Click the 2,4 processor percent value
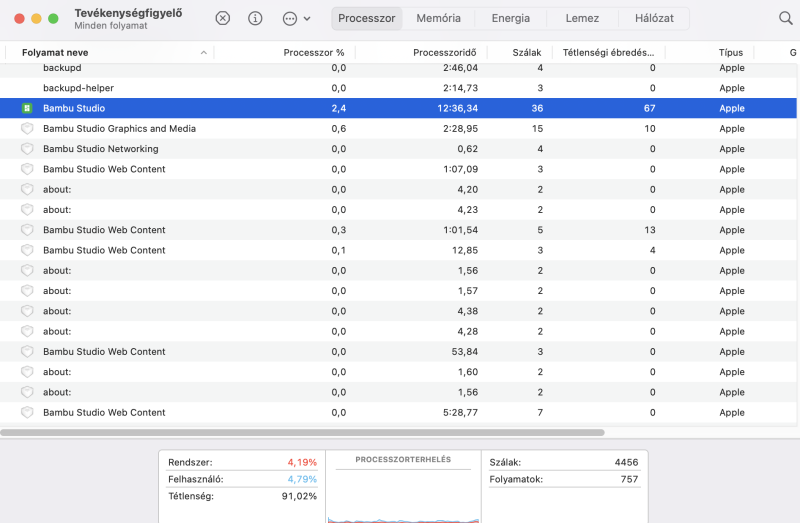The width and height of the screenshot is (800, 523). (x=339, y=108)
